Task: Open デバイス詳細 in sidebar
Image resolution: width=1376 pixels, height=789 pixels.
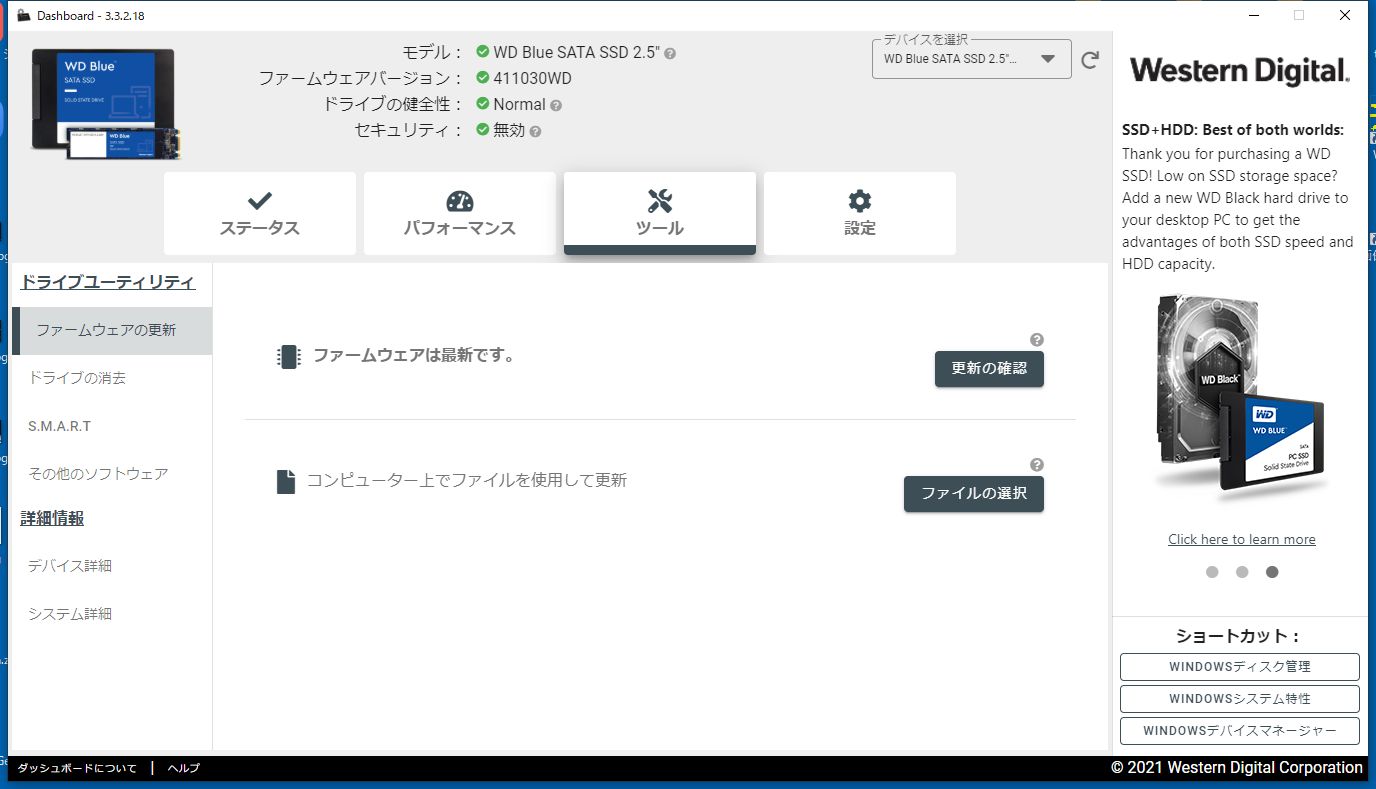Action: tap(112, 566)
